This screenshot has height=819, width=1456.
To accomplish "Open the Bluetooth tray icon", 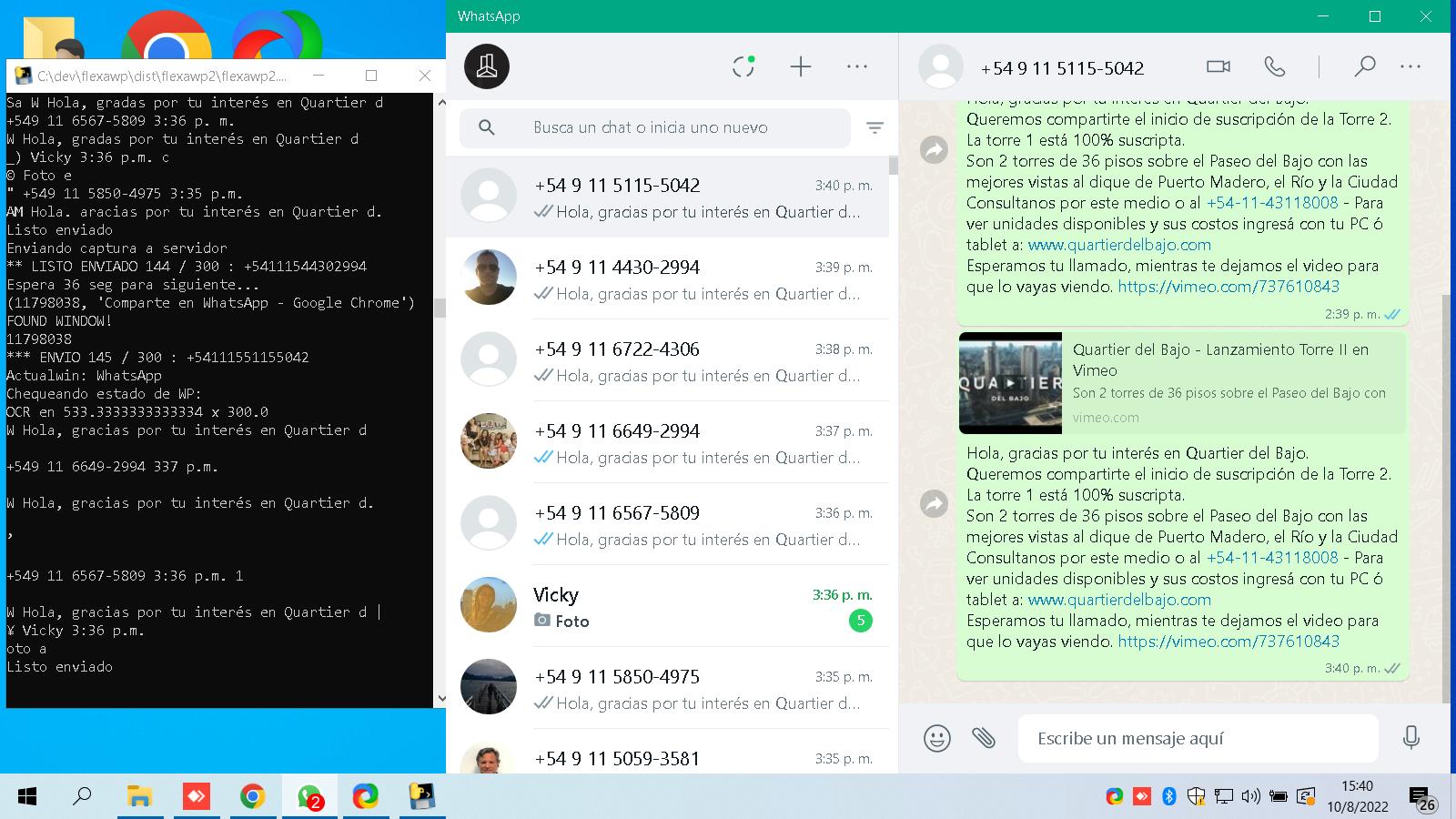I will [1169, 797].
